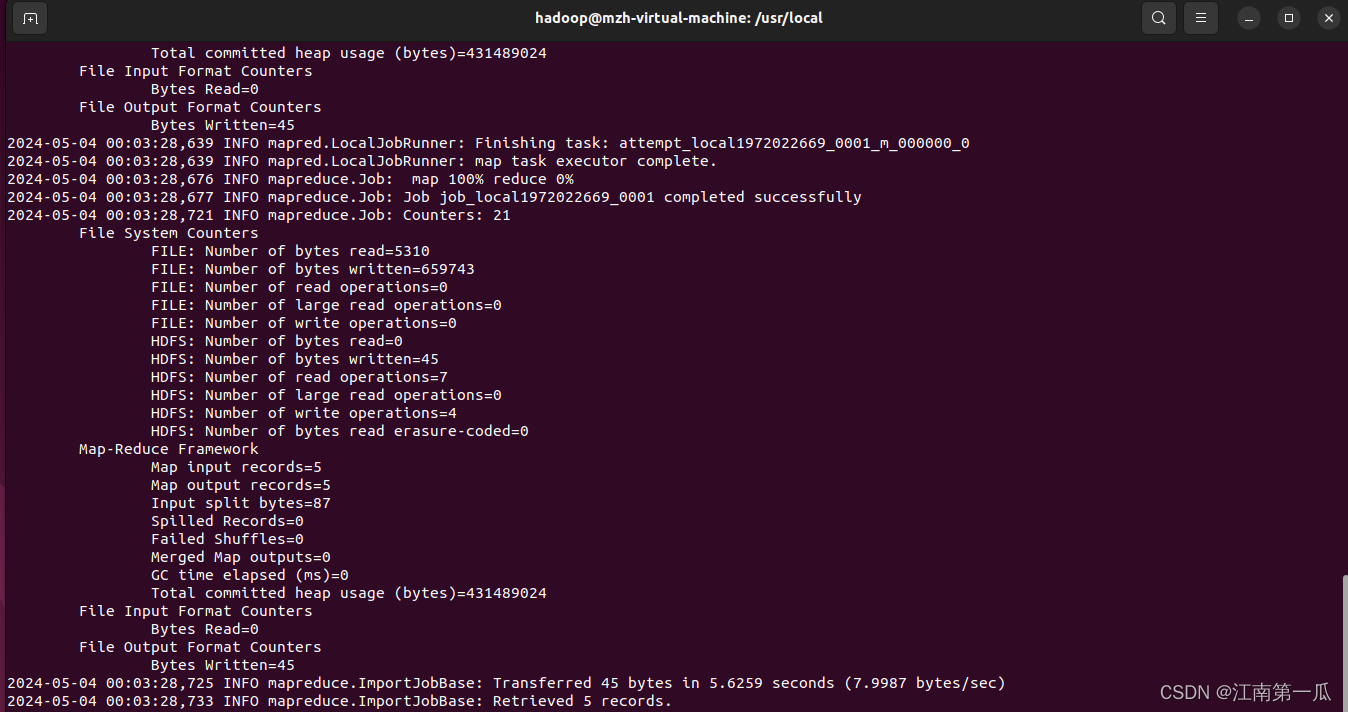
Task: Open a new terminal tab
Action: (x=30, y=18)
